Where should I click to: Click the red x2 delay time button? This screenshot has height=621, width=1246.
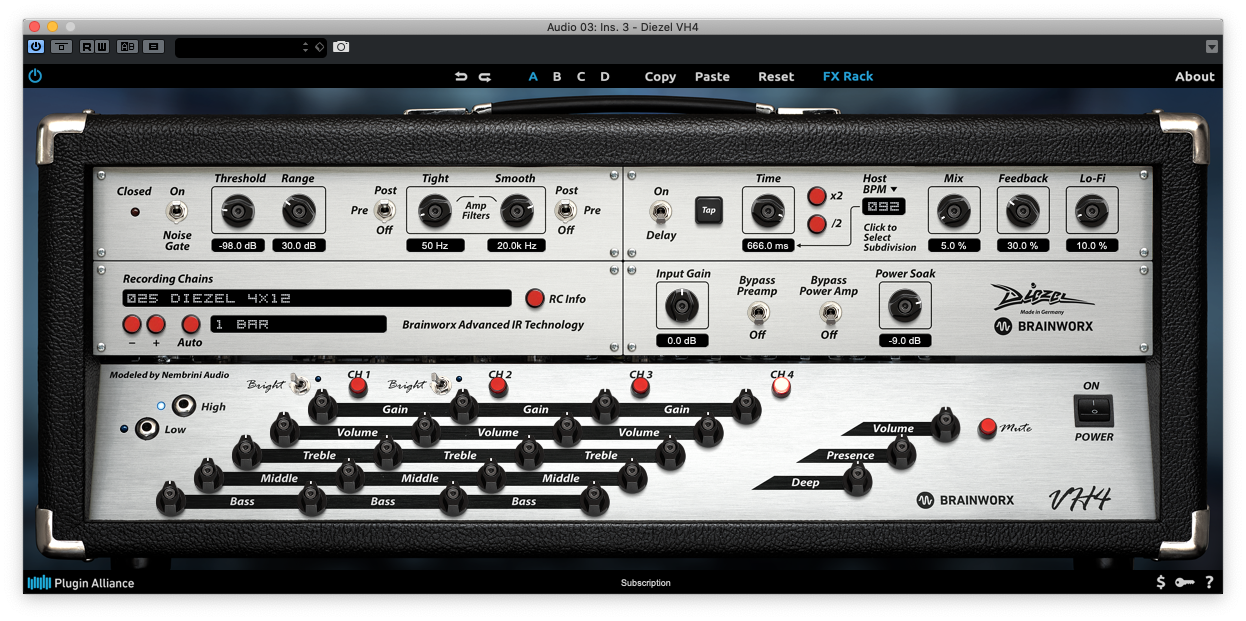pyautogui.click(x=817, y=196)
